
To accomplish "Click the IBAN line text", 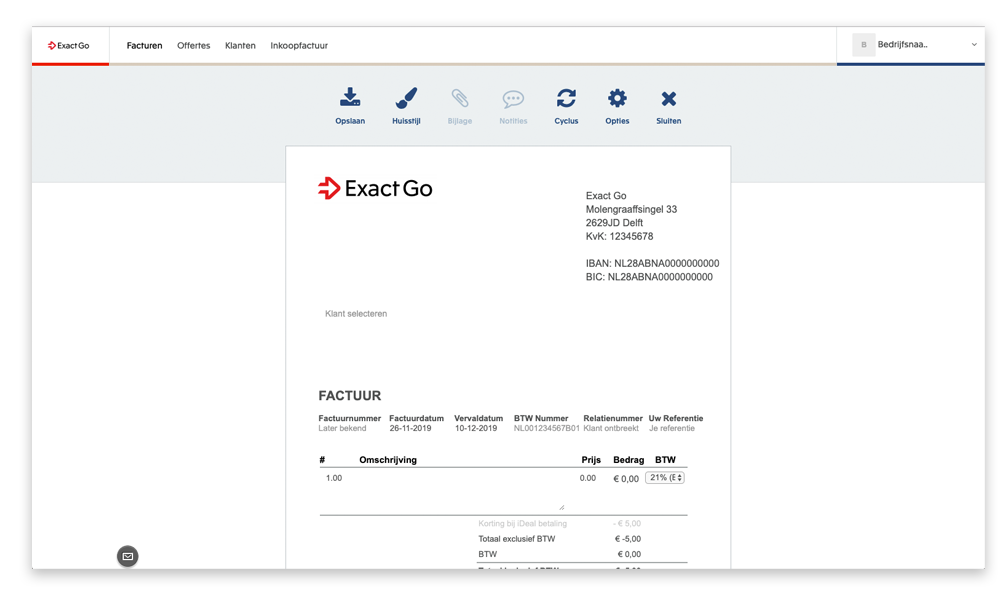I will [x=652, y=263].
